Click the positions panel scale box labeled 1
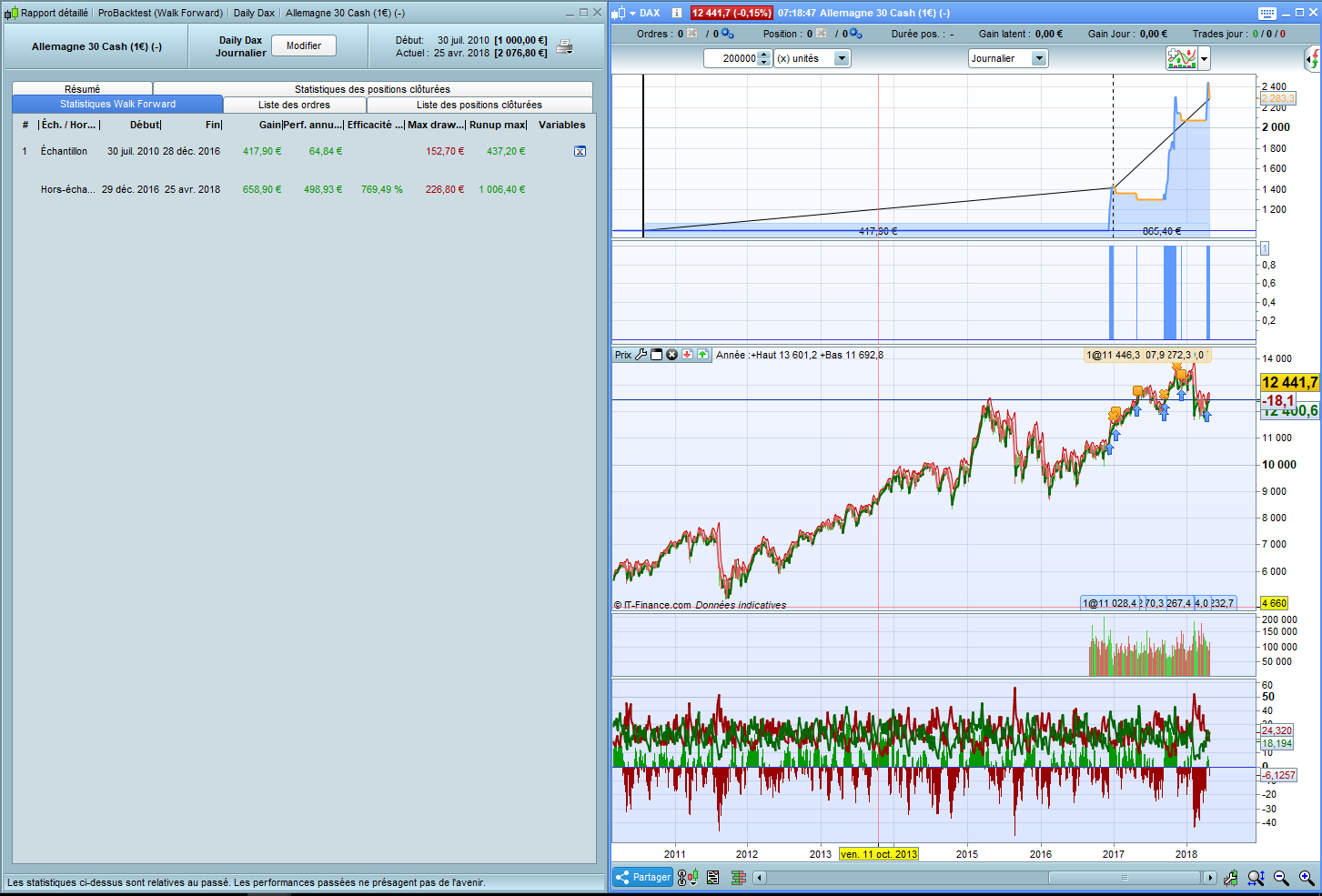 coord(1264,248)
